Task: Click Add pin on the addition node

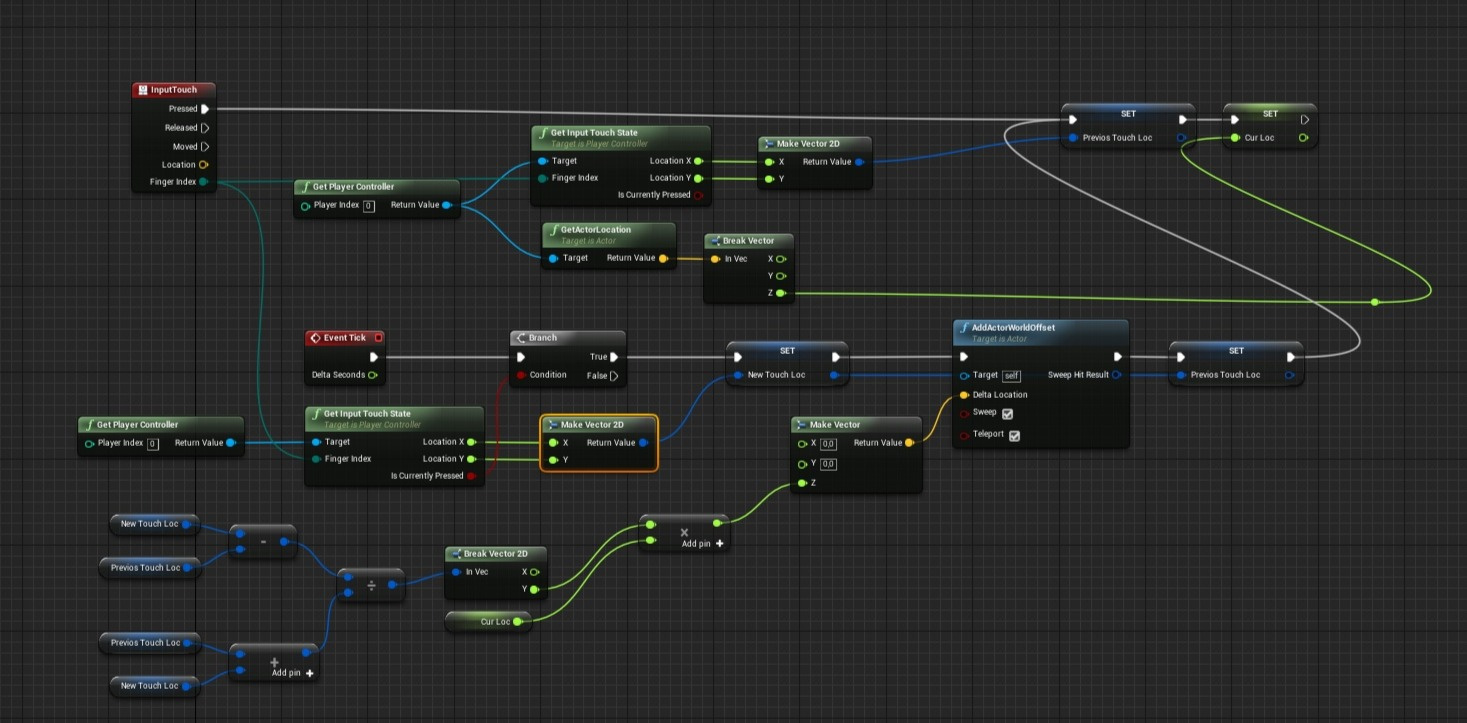Action: pos(294,673)
